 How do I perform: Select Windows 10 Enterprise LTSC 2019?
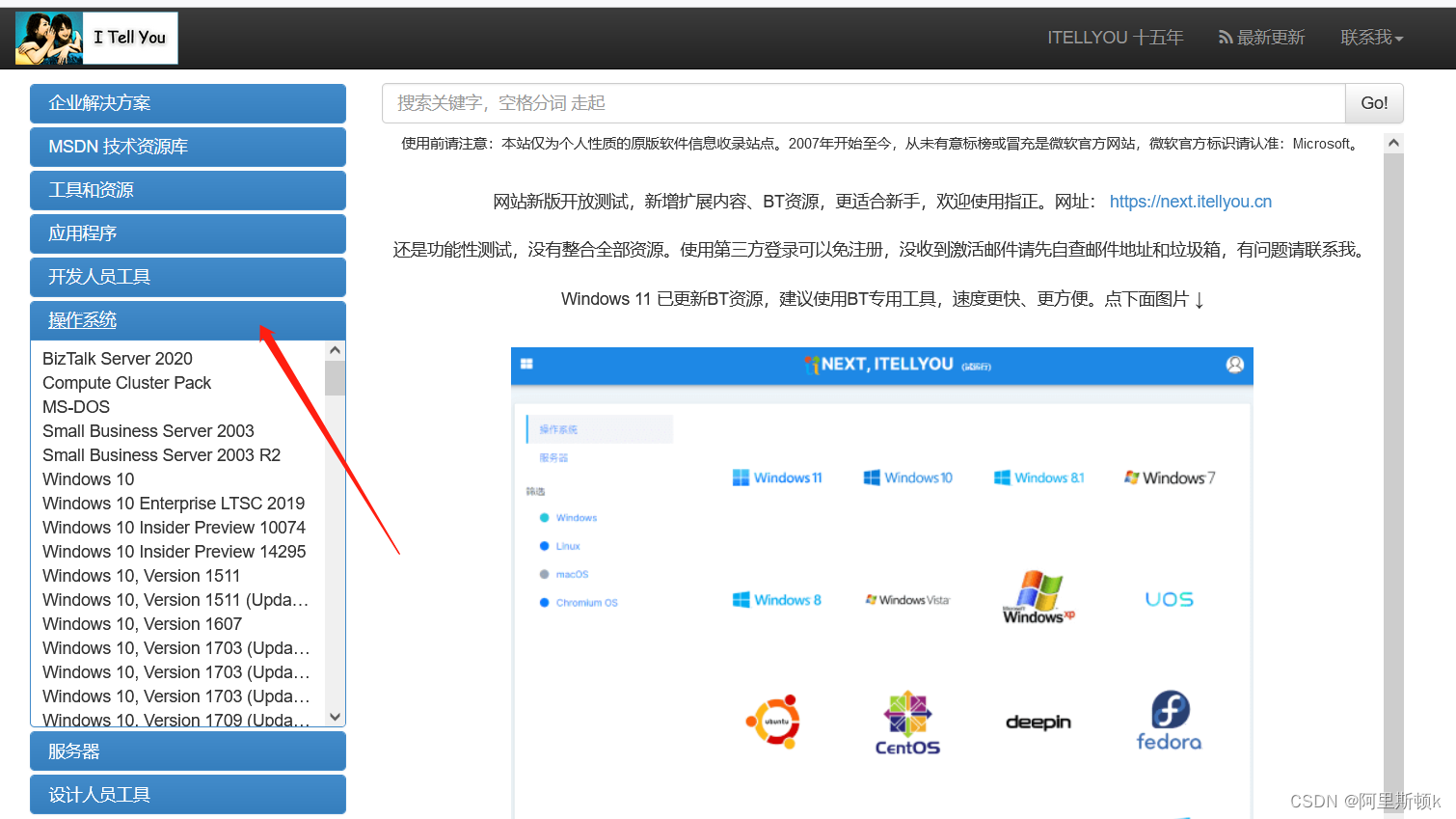pyautogui.click(x=174, y=504)
